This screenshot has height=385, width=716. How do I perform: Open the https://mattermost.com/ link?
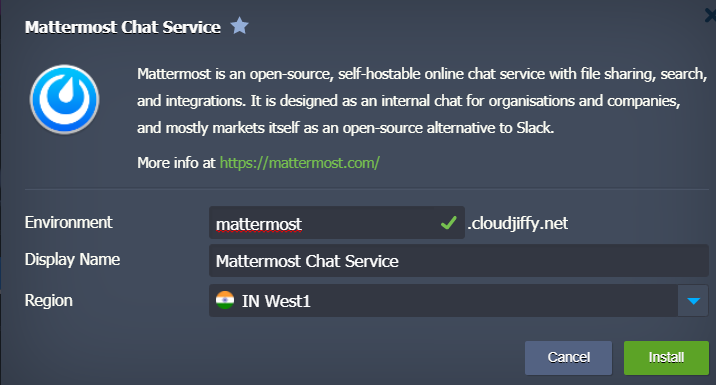coord(300,163)
